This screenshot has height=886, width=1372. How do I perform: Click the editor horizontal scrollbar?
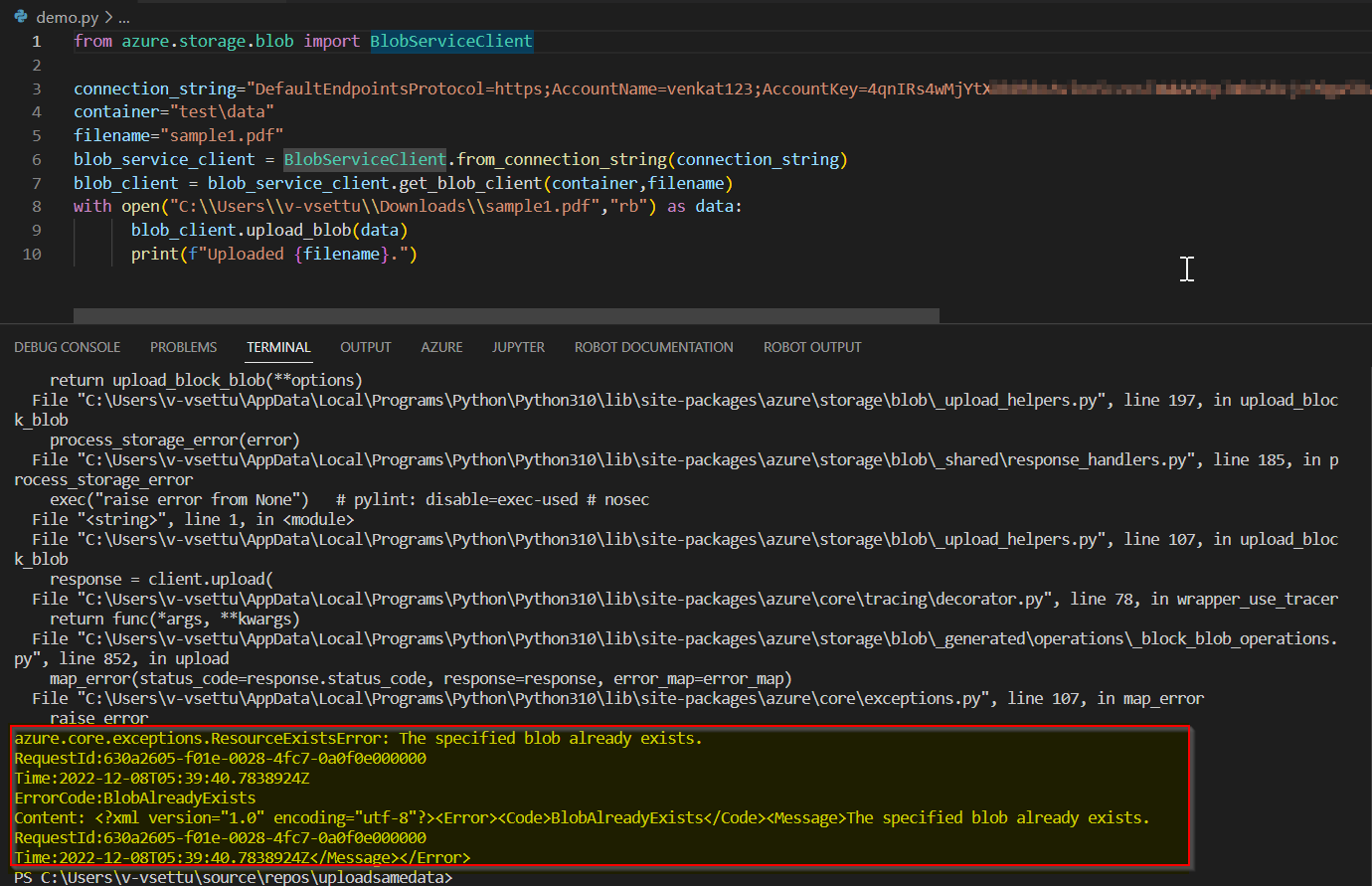point(506,315)
